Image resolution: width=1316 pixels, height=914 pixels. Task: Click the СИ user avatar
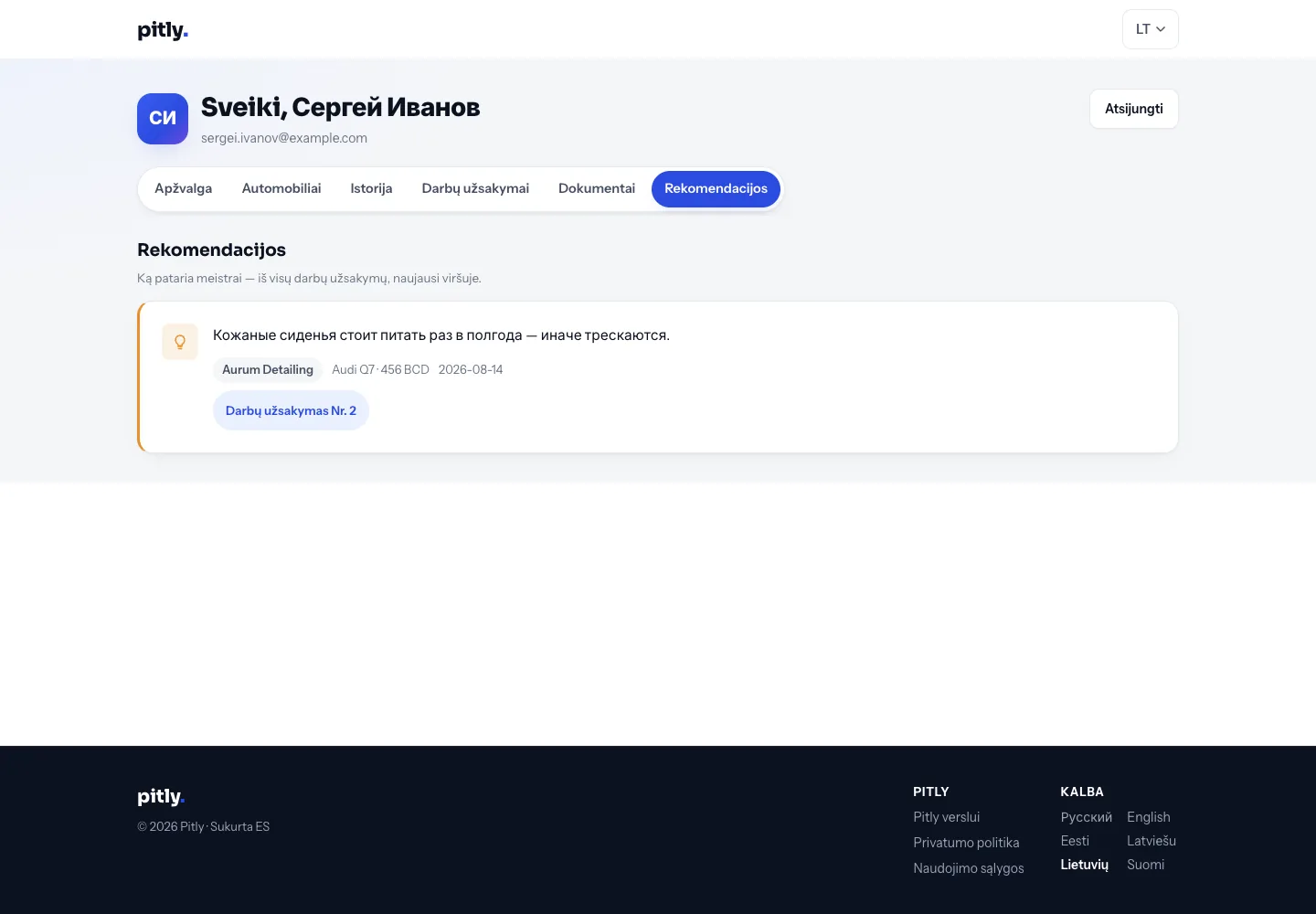[163, 119]
